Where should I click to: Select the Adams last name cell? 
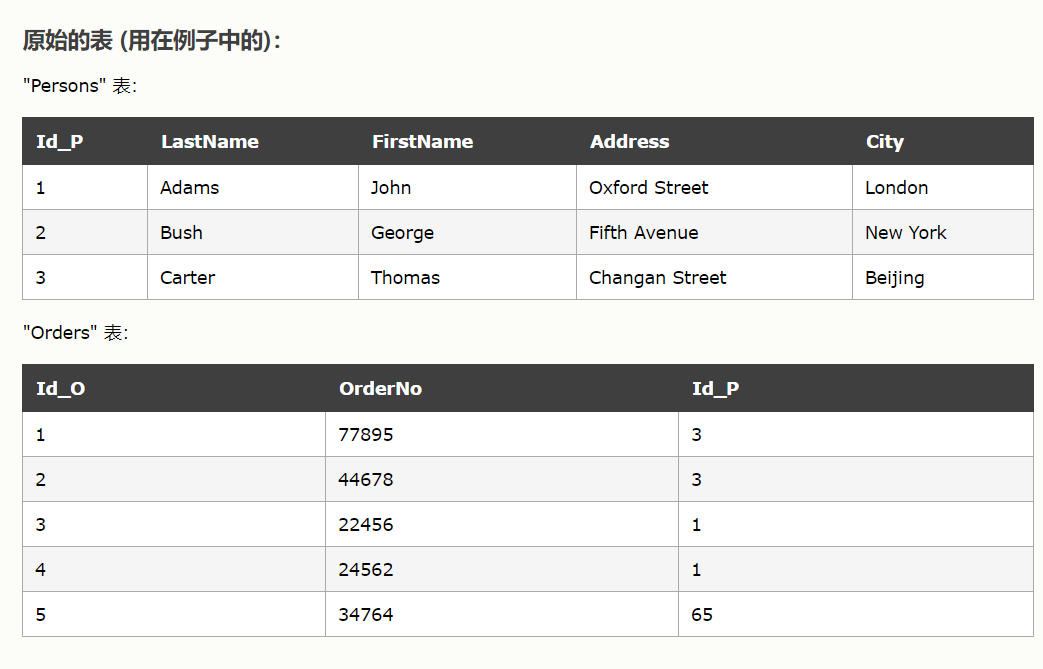(190, 188)
